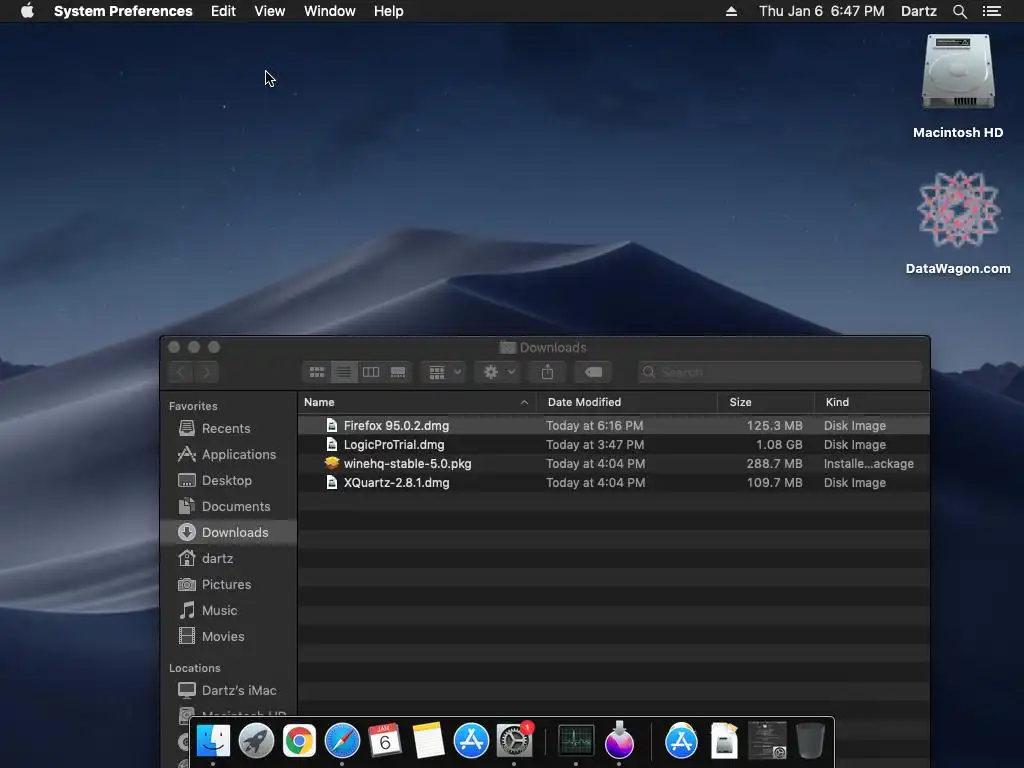
Task: Open the Window menu
Action: point(329,11)
